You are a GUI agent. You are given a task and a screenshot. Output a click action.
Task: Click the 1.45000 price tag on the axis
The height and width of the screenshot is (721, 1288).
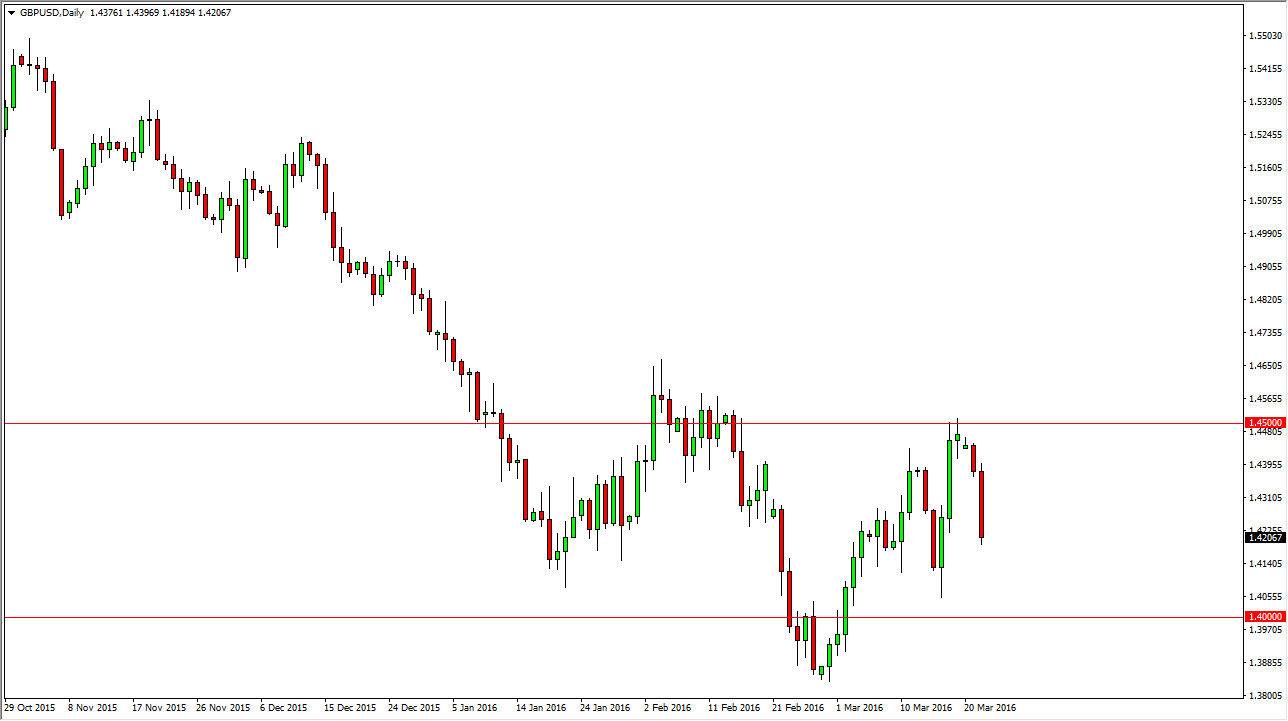[x=1266, y=422]
